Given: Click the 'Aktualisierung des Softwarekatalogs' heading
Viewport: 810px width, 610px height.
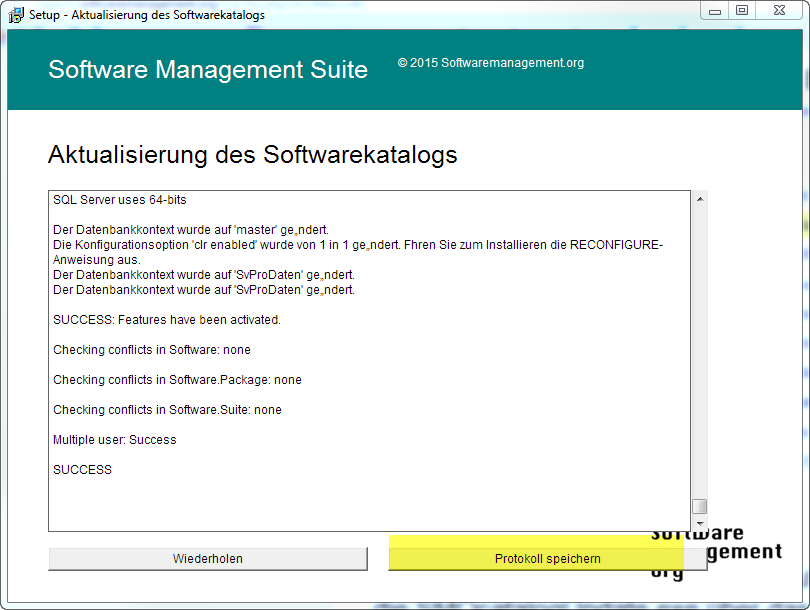Looking at the screenshot, I should (252, 155).
